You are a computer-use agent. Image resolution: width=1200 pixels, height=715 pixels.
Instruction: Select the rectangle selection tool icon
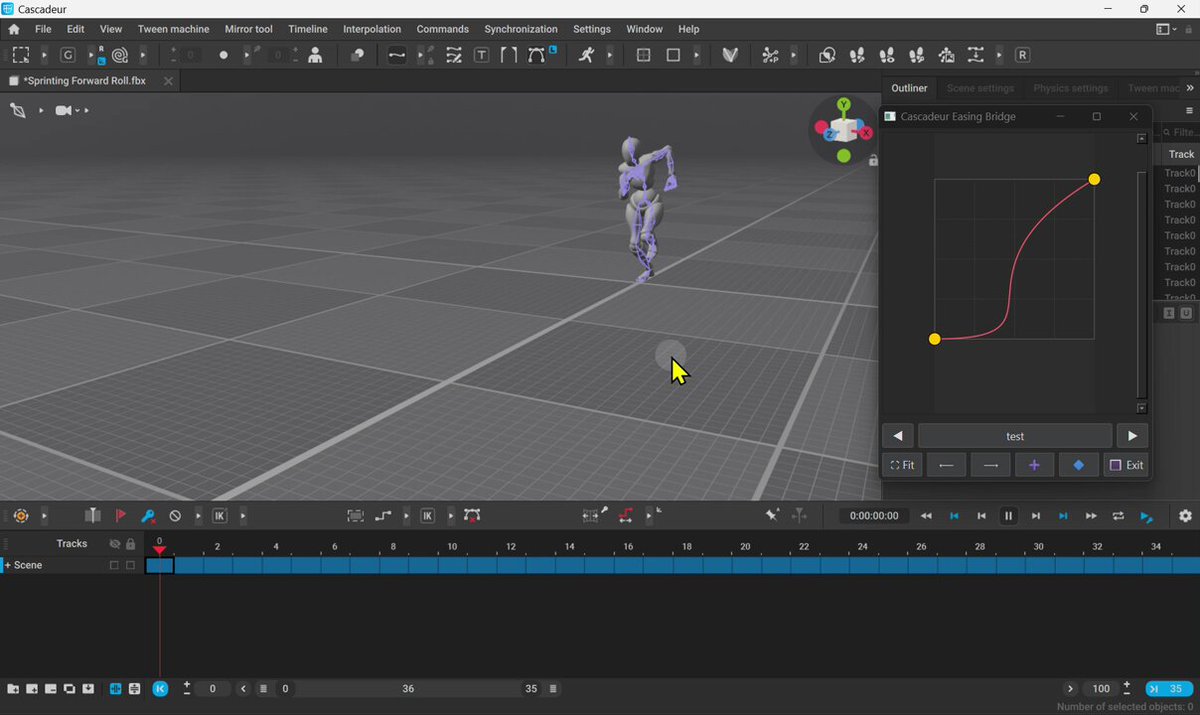(x=21, y=55)
